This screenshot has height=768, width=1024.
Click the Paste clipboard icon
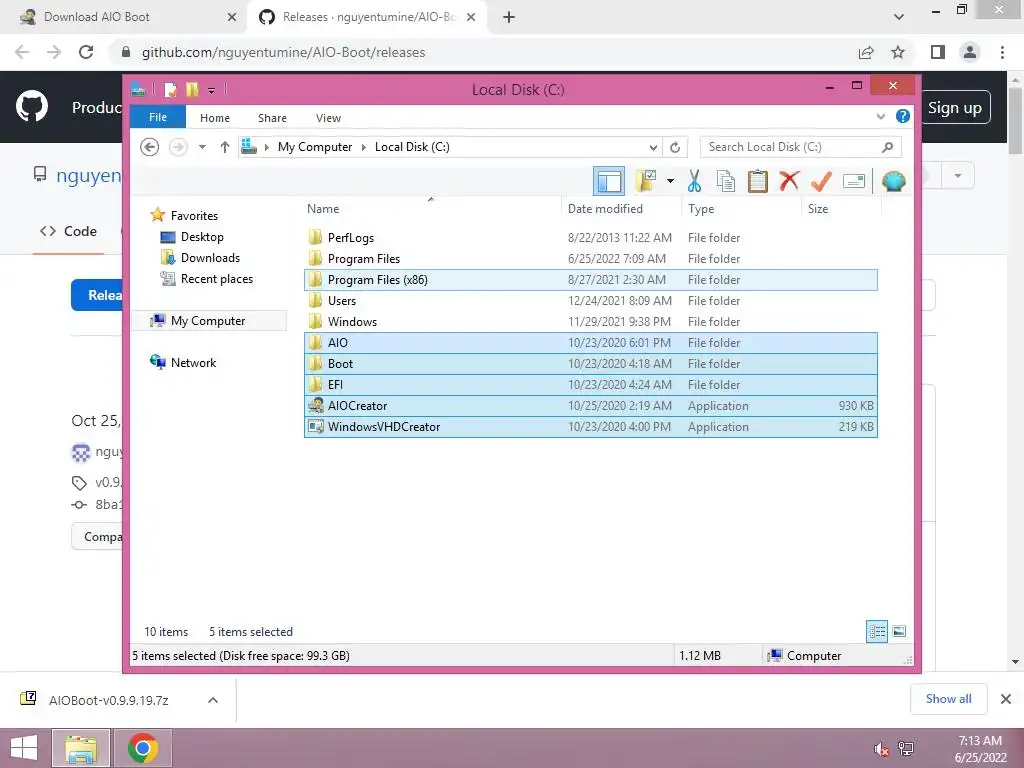[758, 181]
